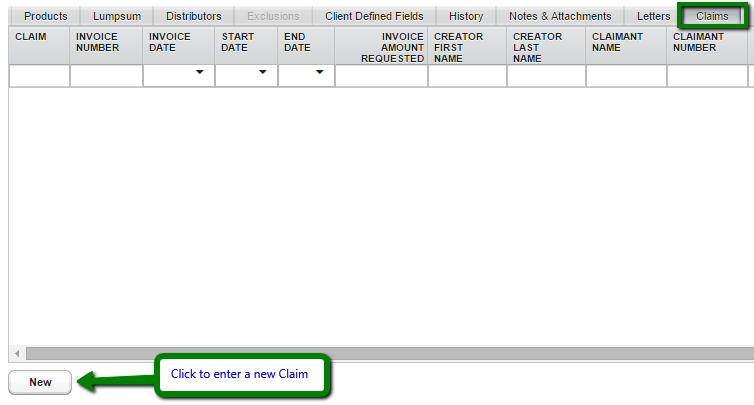Viewport: 754px width, 405px height.
Task: Open Client Defined Fields tab
Action: click(374, 16)
